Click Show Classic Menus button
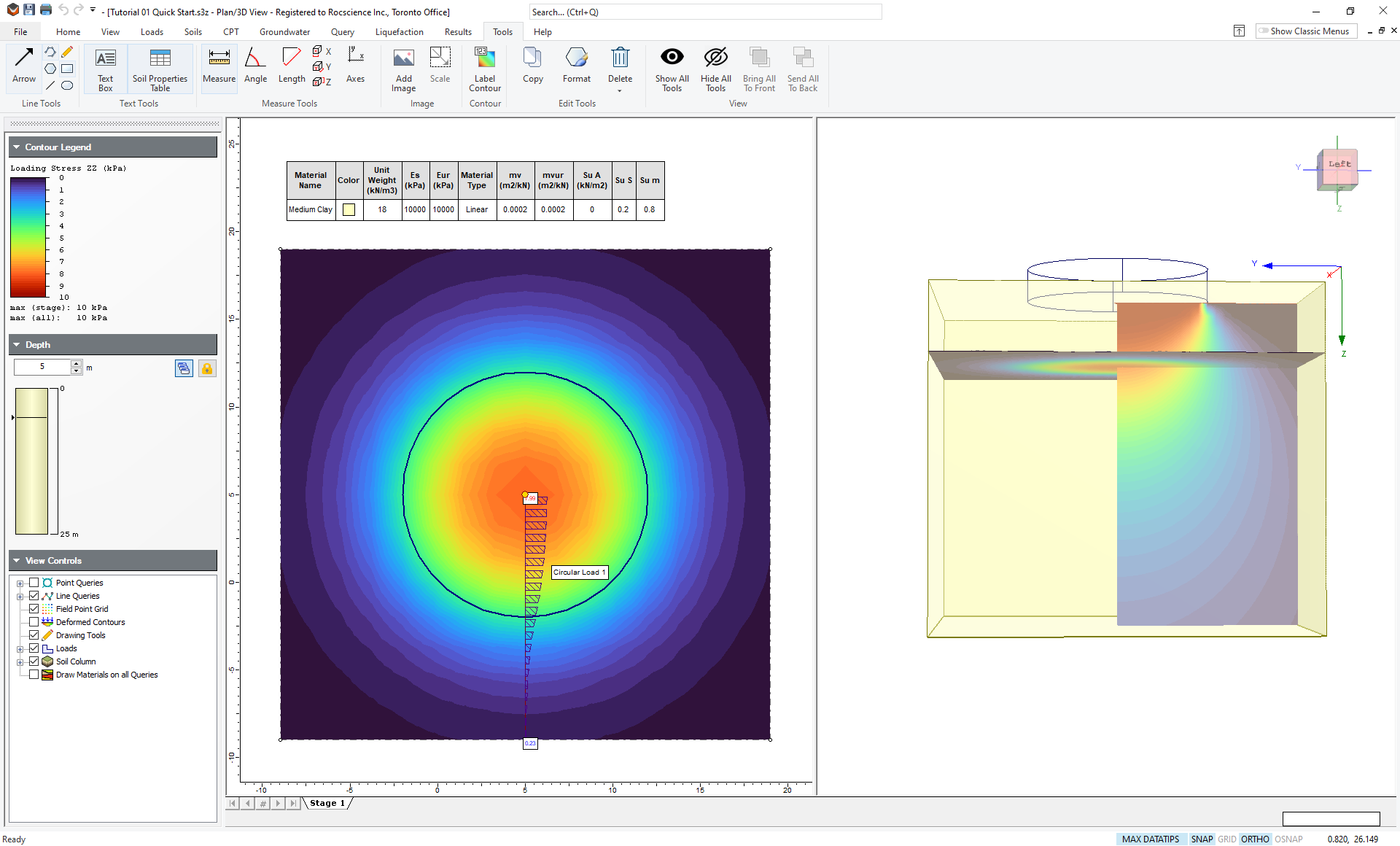The width and height of the screenshot is (1400, 846). [1305, 31]
